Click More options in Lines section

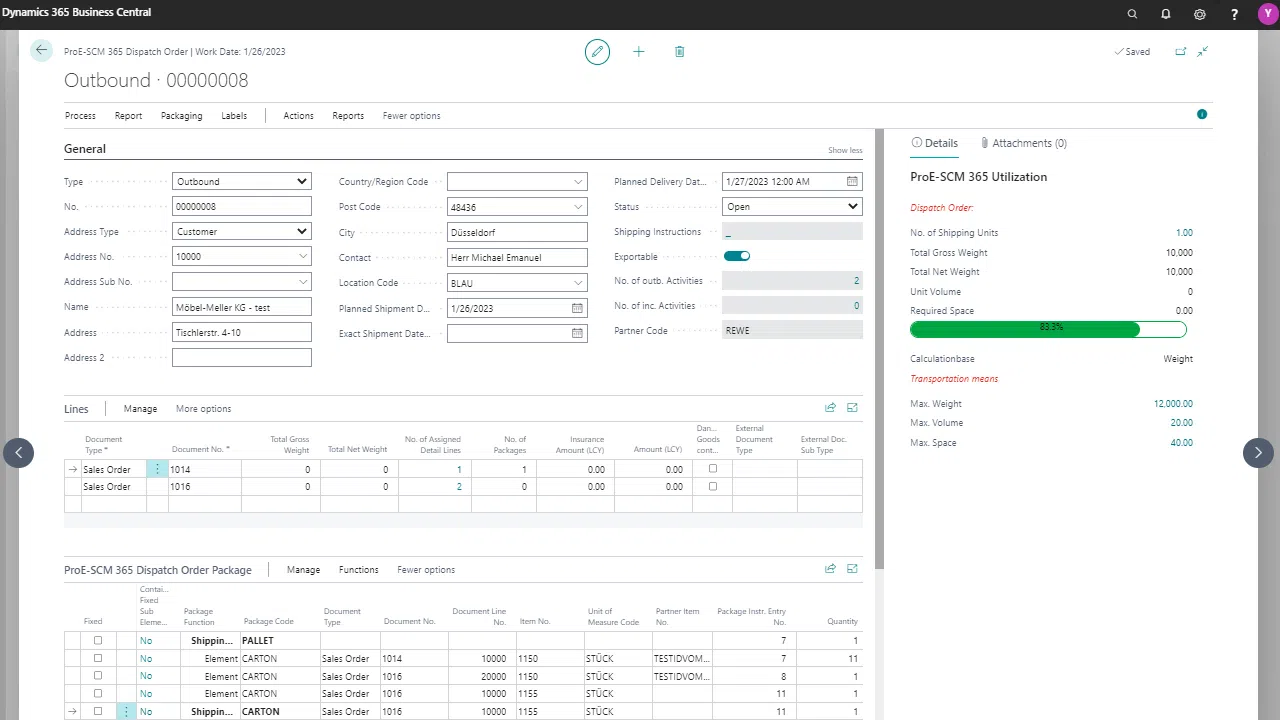[x=203, y=409]
